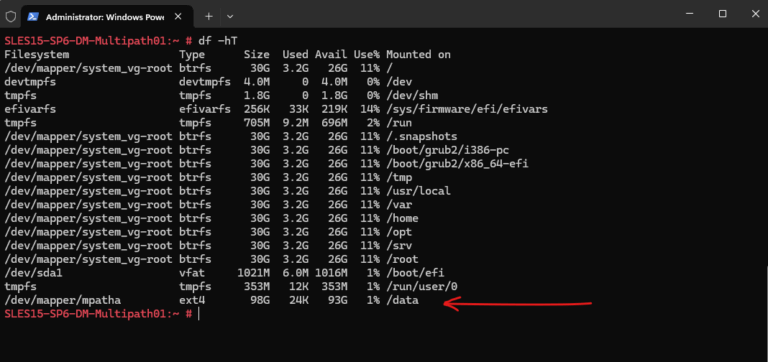Click the '256K' size value

coord(257,109)
